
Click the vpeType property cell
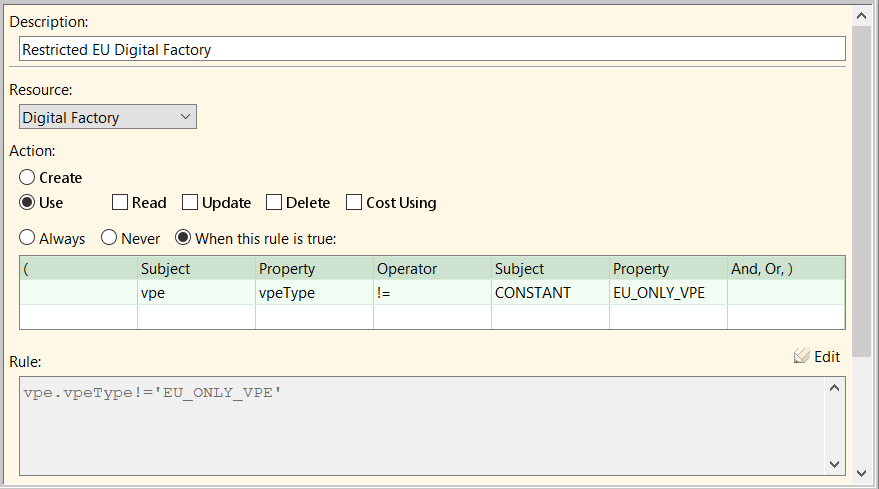point(314,293)
